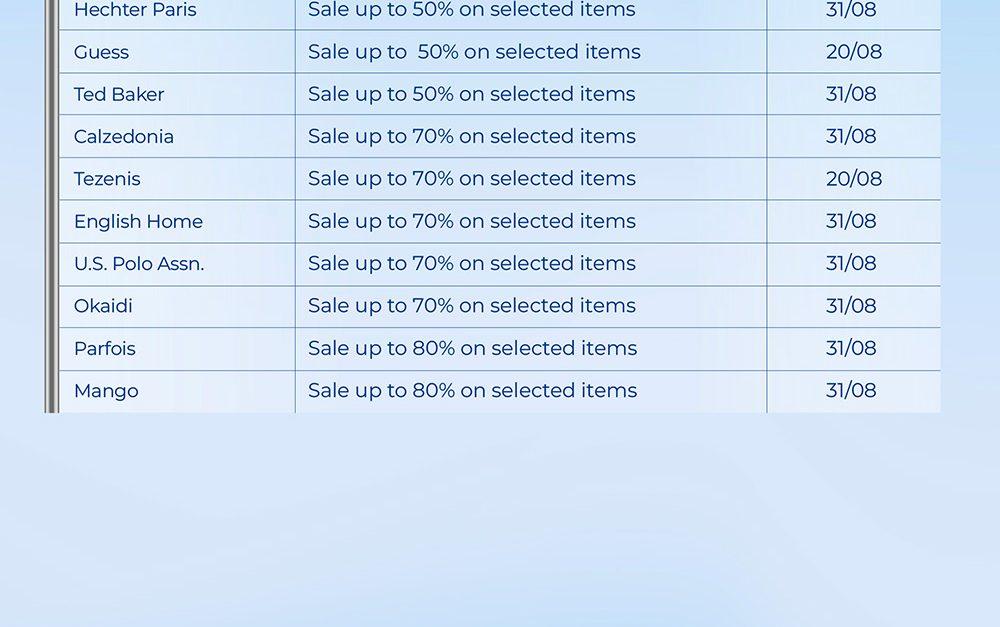1000x627 pixels.
Task: Click the 31/08 date in Okaidi row
Action: (x=851, y=306)
